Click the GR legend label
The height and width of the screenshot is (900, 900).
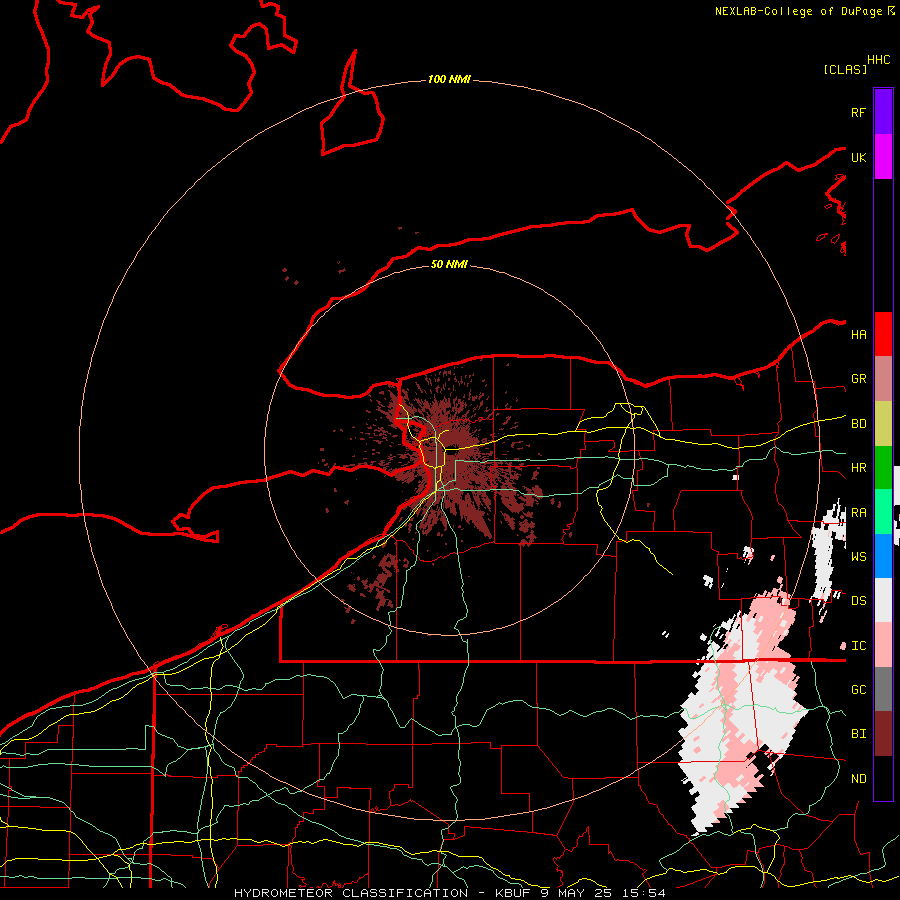858,379
